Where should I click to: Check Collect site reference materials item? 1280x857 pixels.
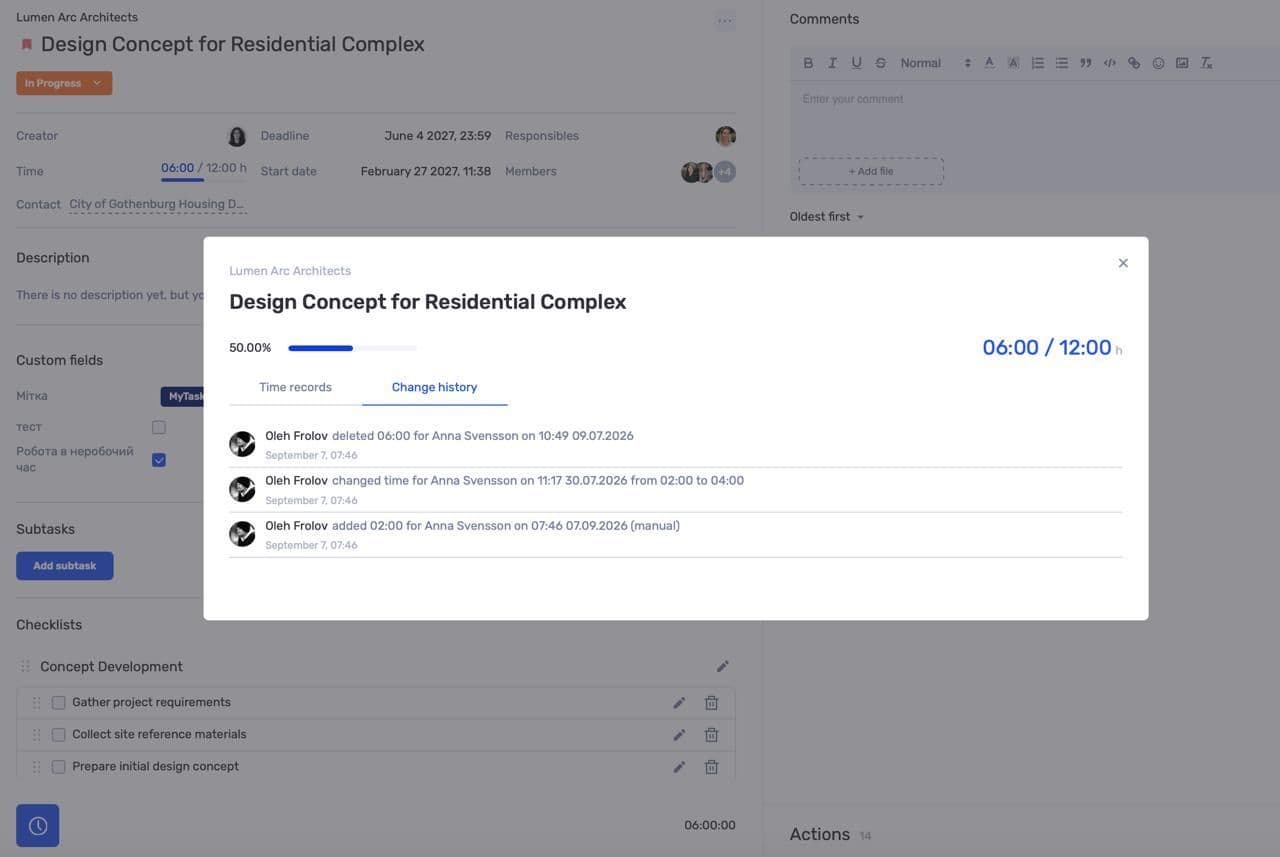point(59,735)
